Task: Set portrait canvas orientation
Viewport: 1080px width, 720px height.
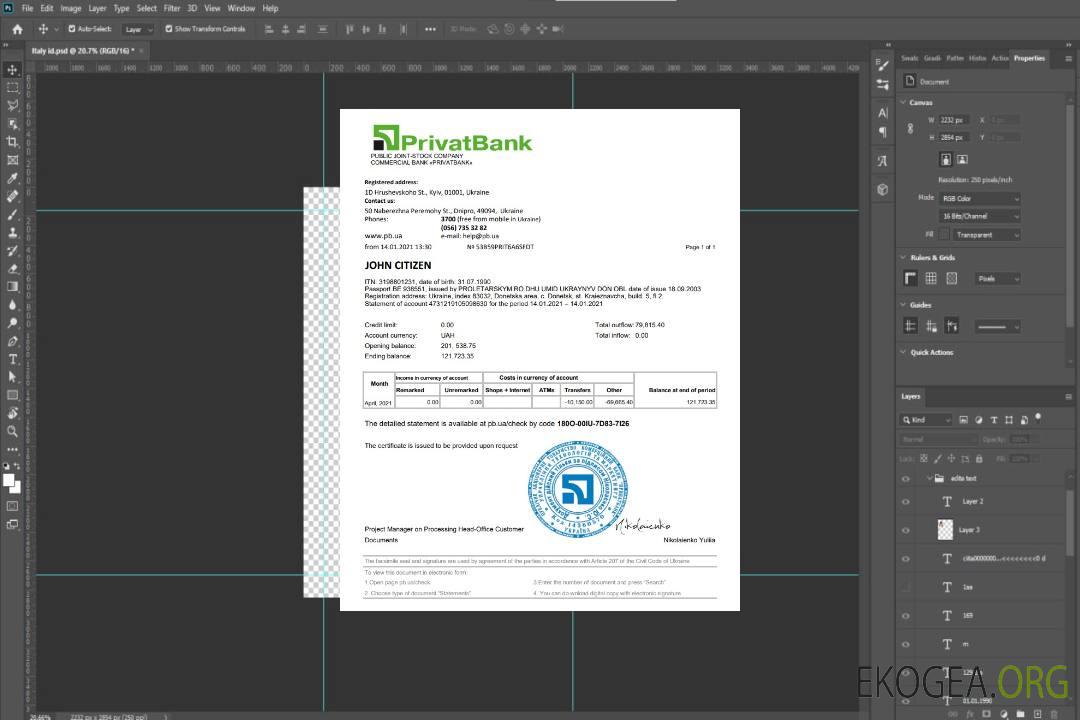Action: (x=946, y=160)
